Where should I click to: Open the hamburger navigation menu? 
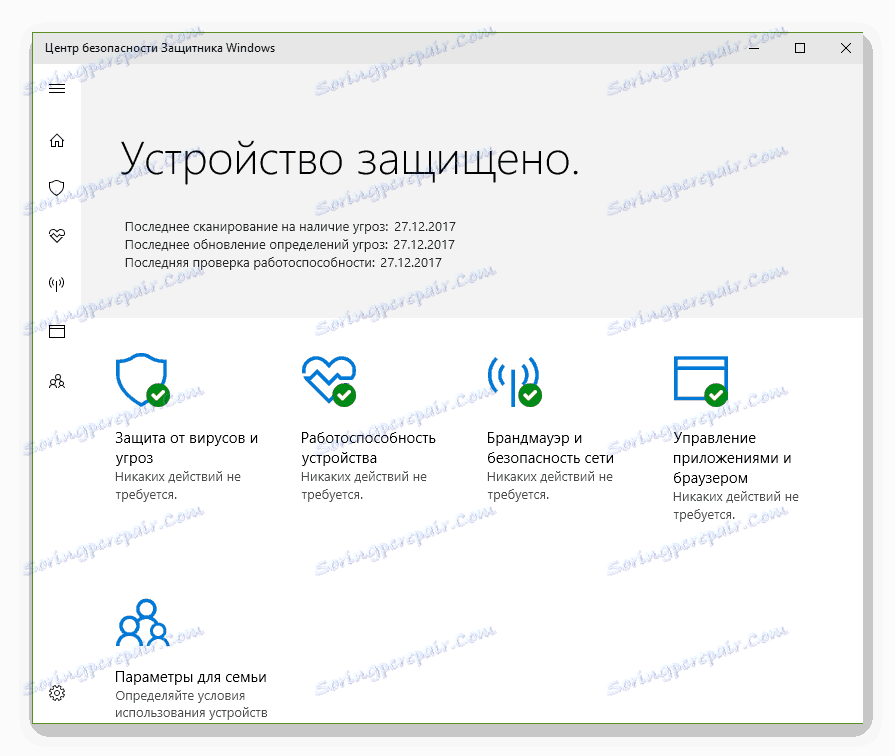[x=57, y=89]
